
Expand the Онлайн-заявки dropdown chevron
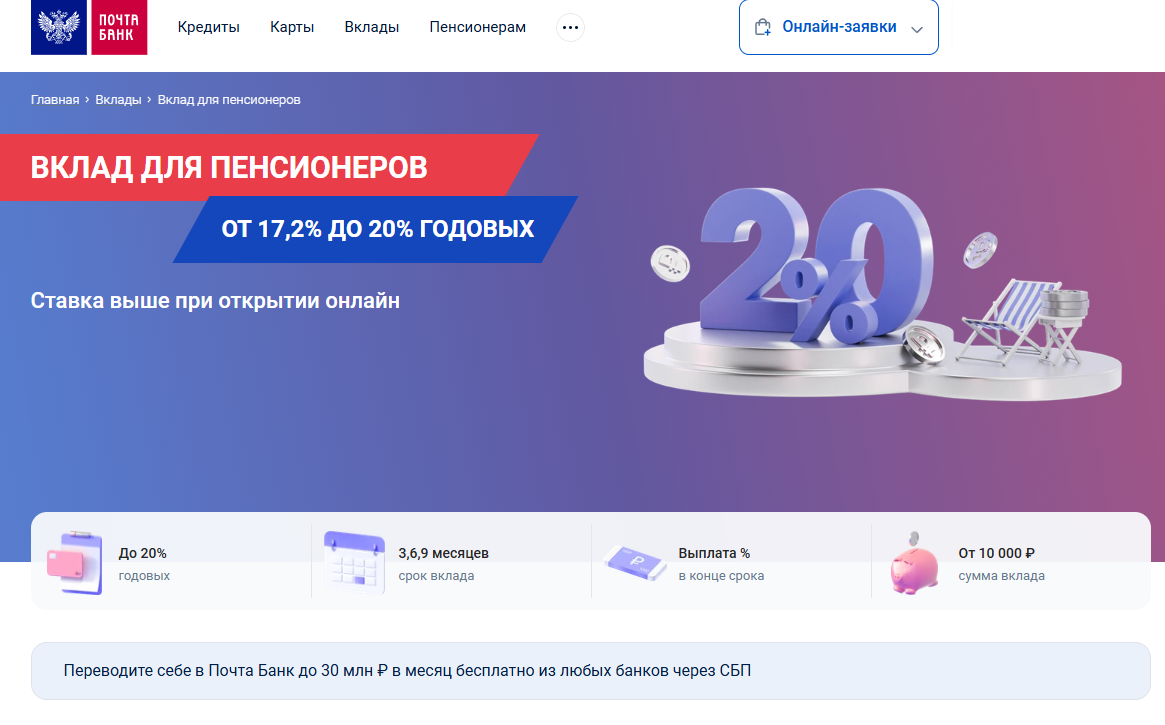point(917,30)
